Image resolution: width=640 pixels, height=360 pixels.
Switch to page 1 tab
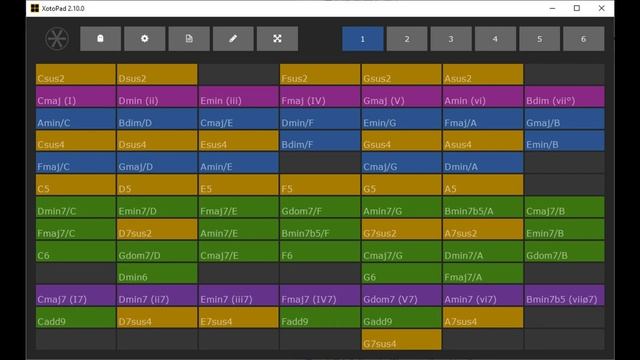pyautogui.click(x=363, y=39)
